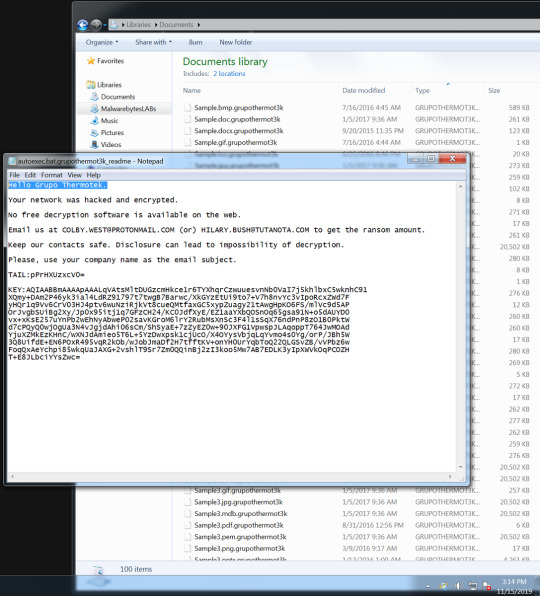Click the Pictures library icon
Screen dimensions: 540x596
pyautogui.click(x=95, y=133)
